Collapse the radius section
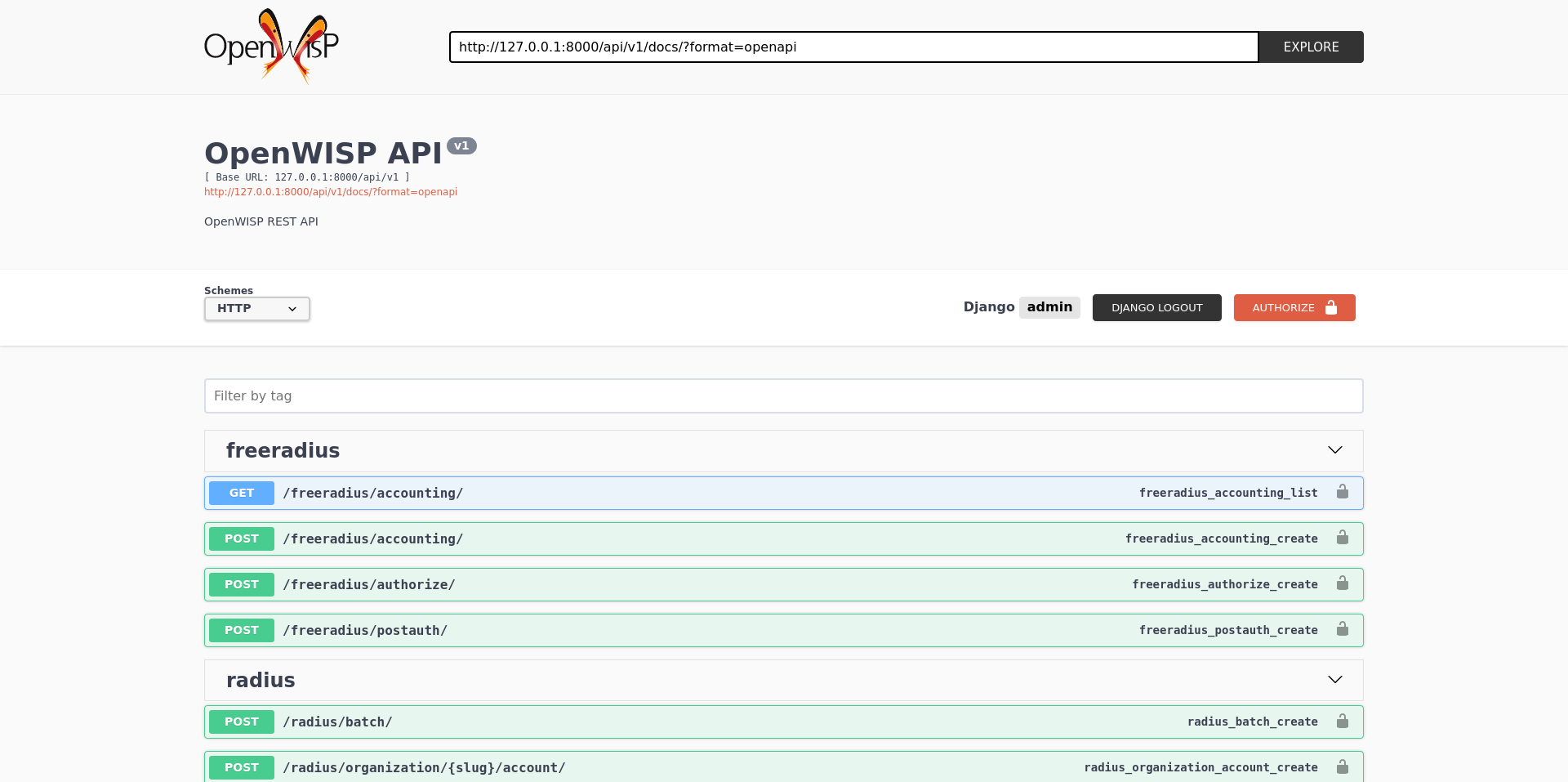The image size is (1568, 782). point(1334,680)
